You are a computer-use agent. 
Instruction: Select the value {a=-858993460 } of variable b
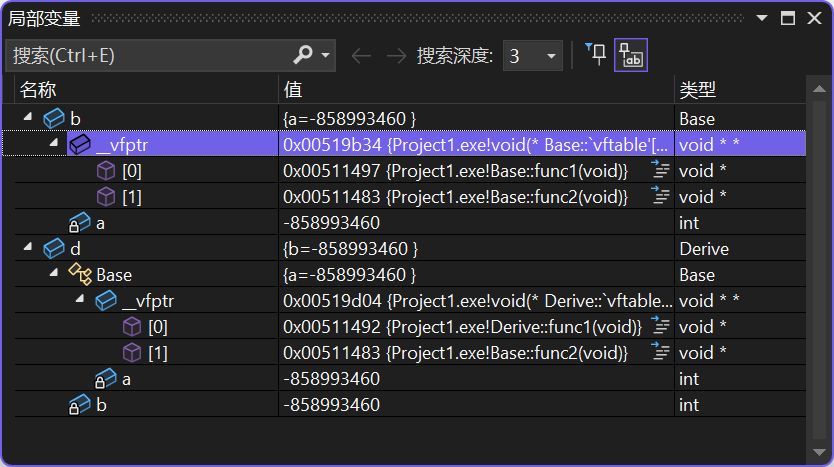click(x=349, y=119)
